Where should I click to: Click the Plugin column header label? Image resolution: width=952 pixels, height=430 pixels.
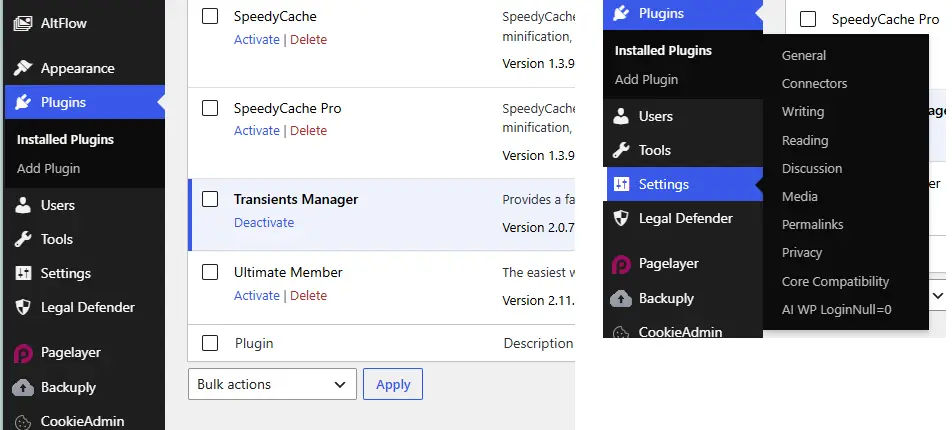(x=254, y=344)
